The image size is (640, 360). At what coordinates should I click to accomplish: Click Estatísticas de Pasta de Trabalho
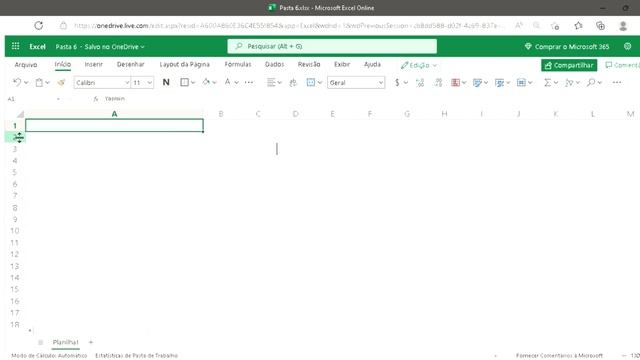coord(136,356)
